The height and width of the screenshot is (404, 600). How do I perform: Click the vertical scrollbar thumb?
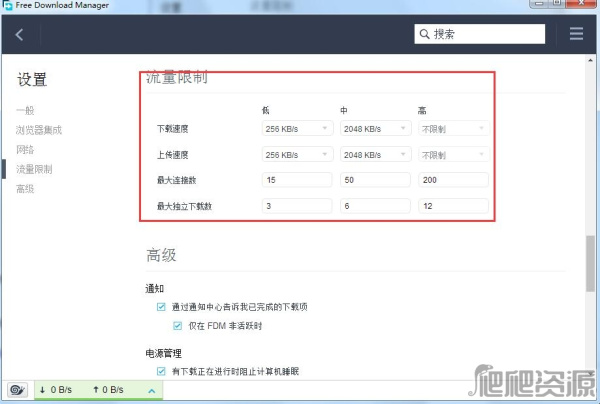pos(590,264)
